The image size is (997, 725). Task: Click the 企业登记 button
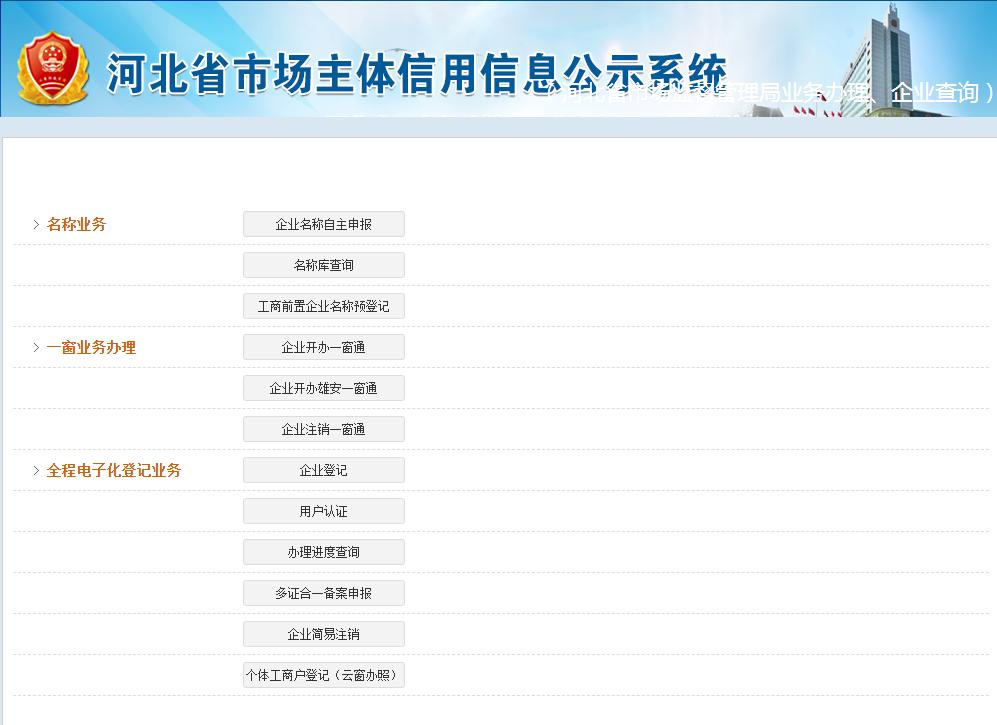(x=323, y=470)
